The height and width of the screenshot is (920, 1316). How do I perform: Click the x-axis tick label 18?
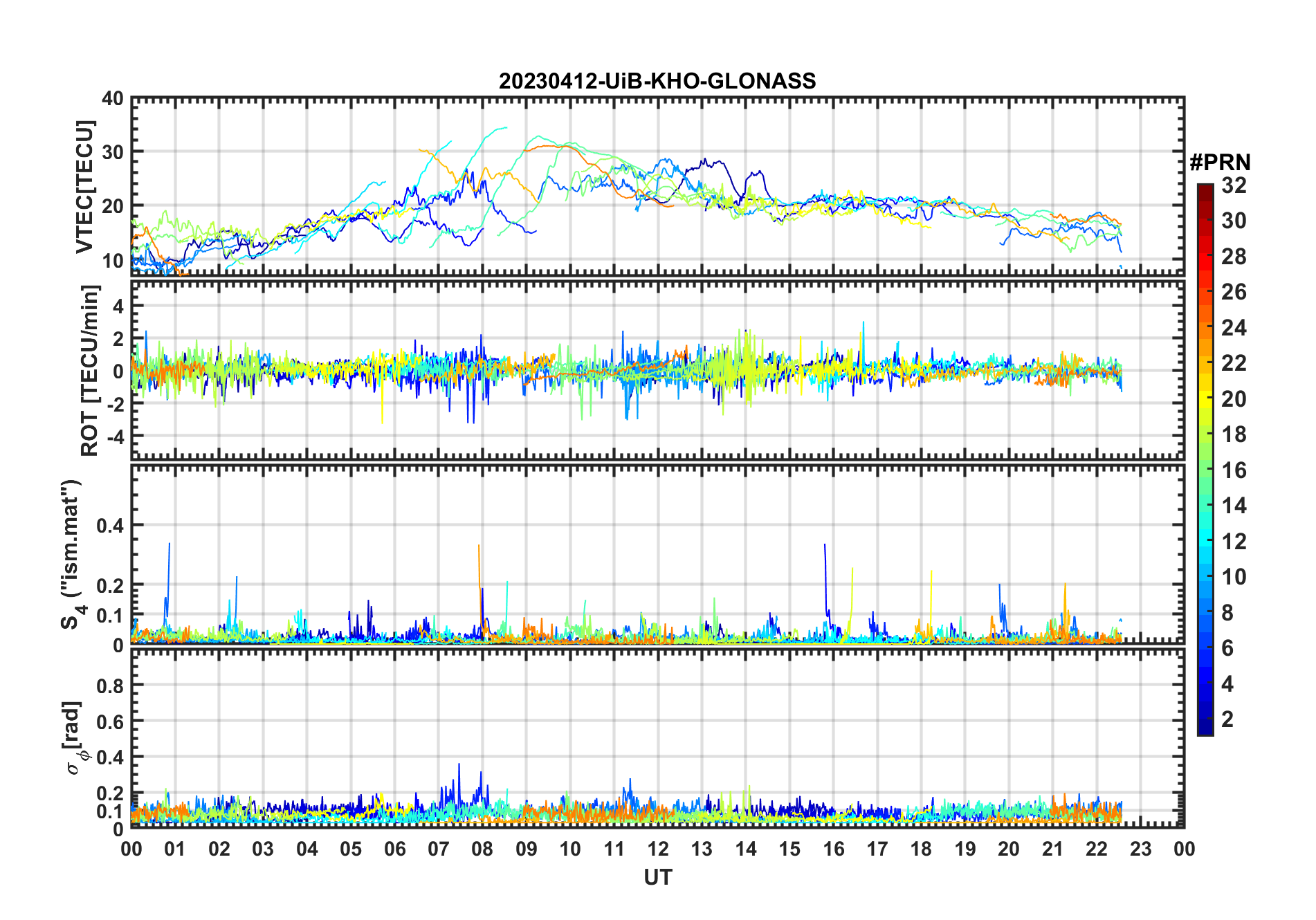pos(921,849)
